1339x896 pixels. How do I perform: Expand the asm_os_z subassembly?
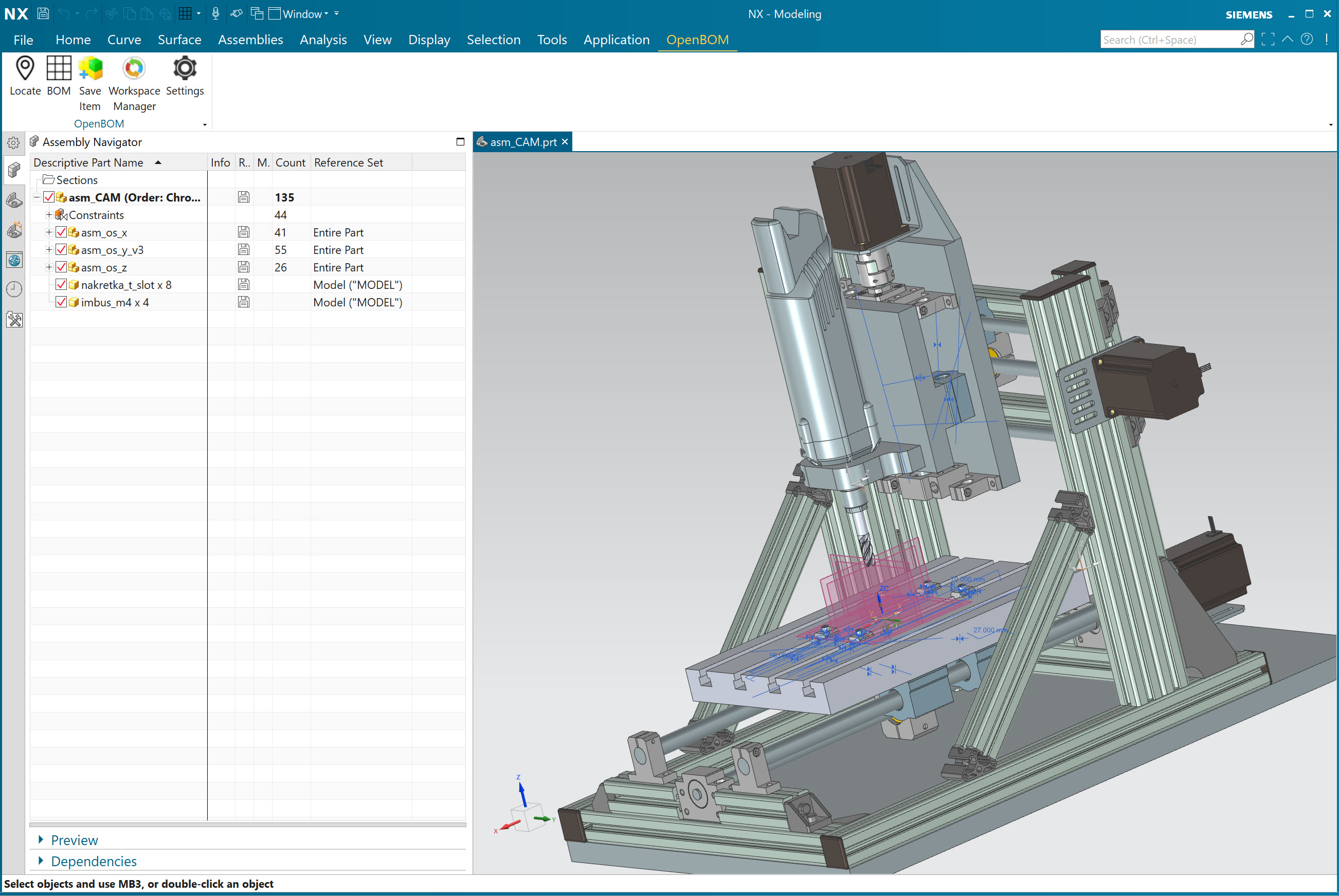[x=49, y=267]
